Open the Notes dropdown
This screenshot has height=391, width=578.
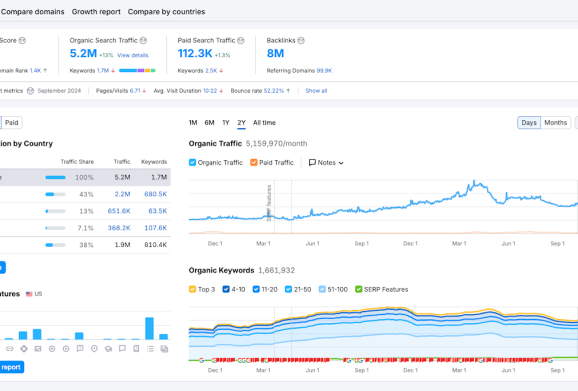coord(326,163)
